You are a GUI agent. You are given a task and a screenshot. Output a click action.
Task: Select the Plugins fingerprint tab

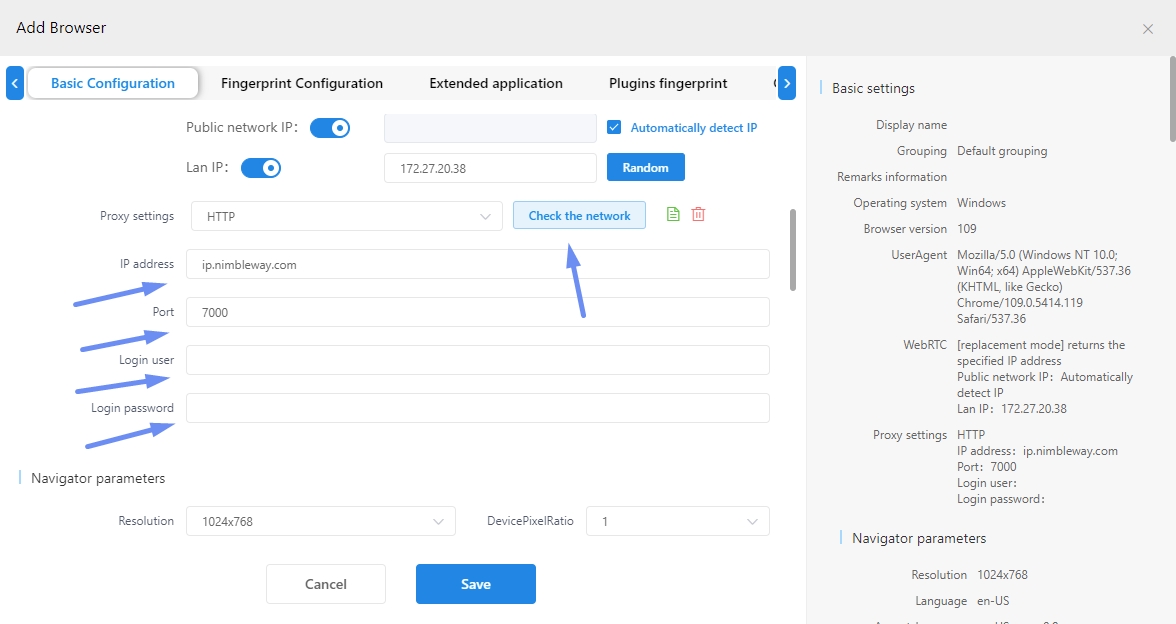click(x=668, y=83)
